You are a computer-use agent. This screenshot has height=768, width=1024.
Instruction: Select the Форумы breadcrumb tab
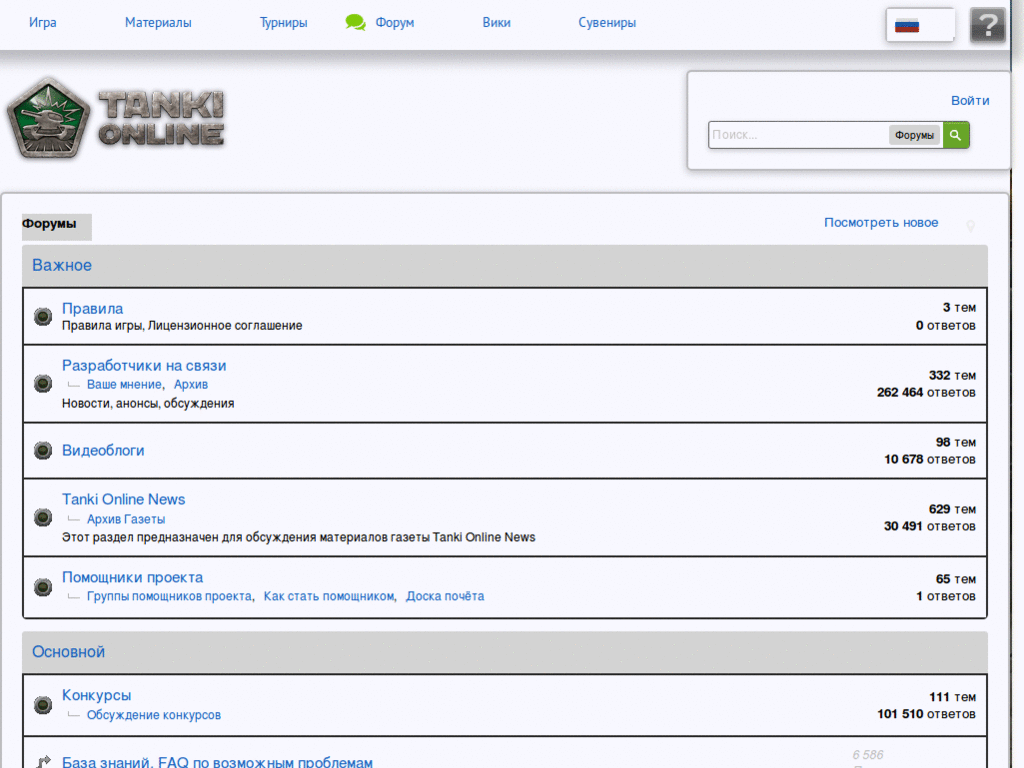tap(56, 226)
